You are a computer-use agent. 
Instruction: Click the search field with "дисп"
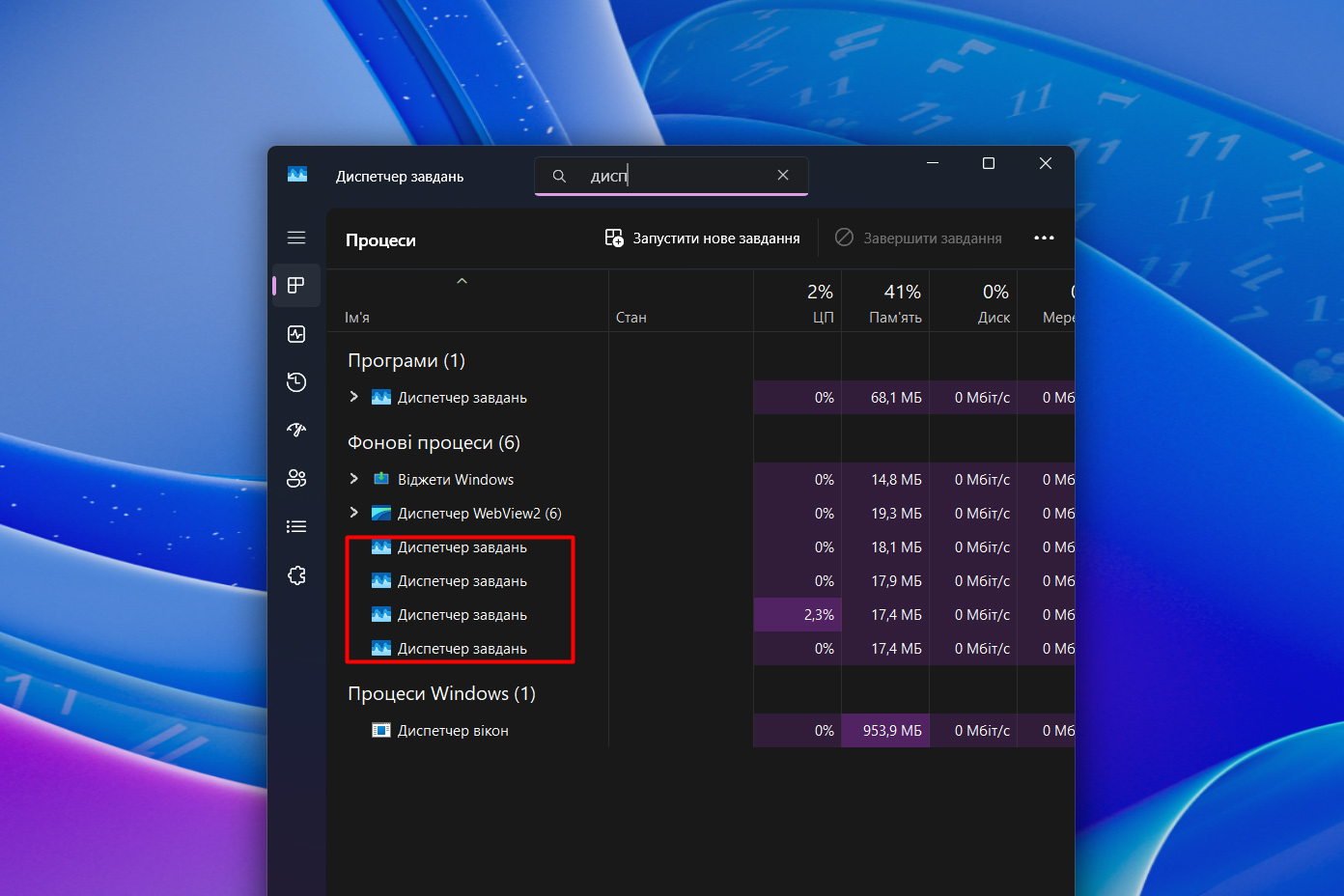coord(676,176)
